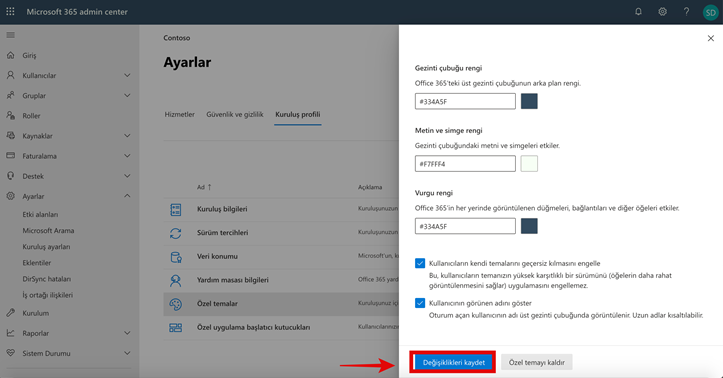Open Etki alanları in sidebar
723x378 pixels.
tap(40, 214)
